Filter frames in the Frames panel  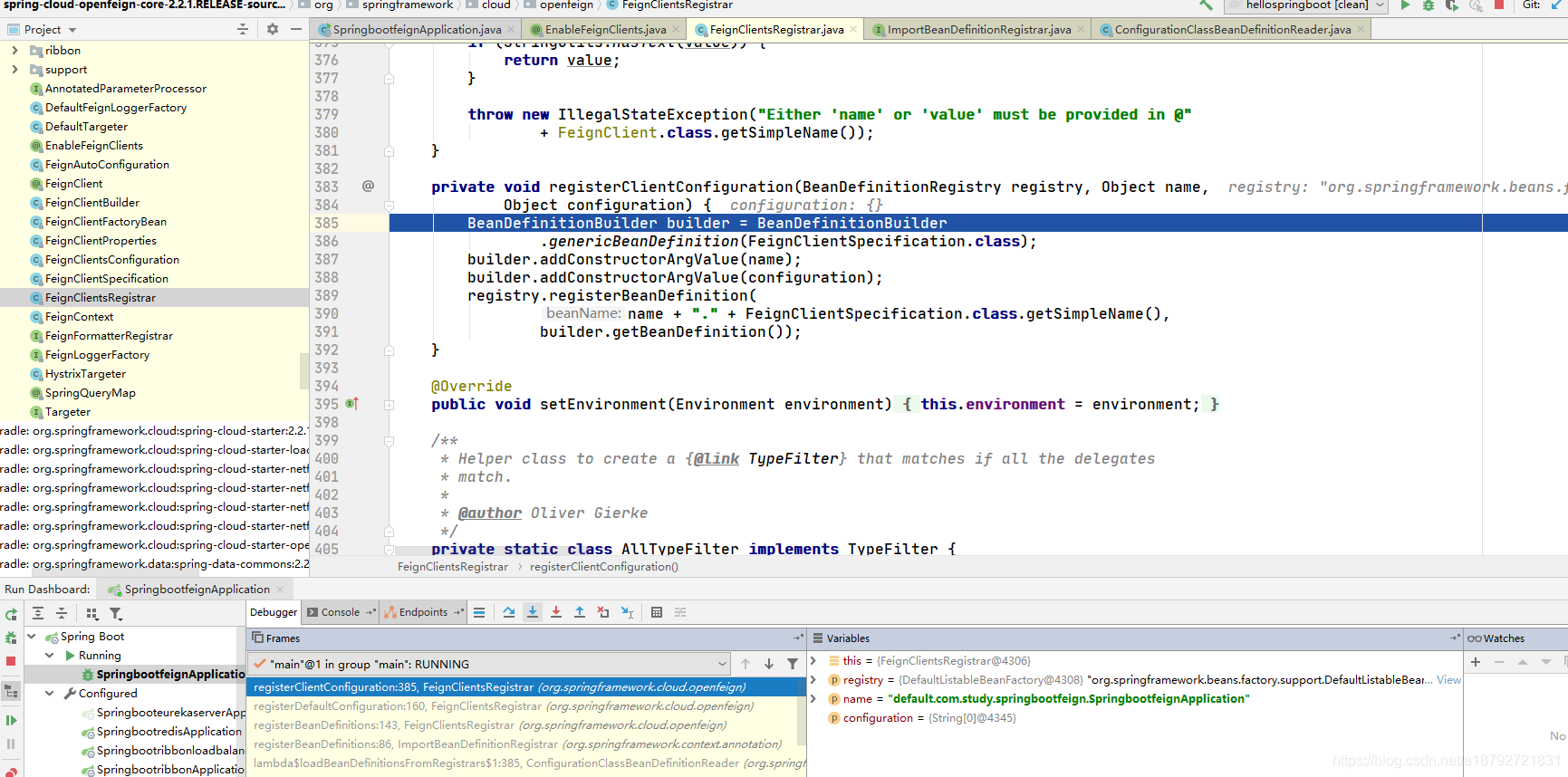(x=793, y=664)
